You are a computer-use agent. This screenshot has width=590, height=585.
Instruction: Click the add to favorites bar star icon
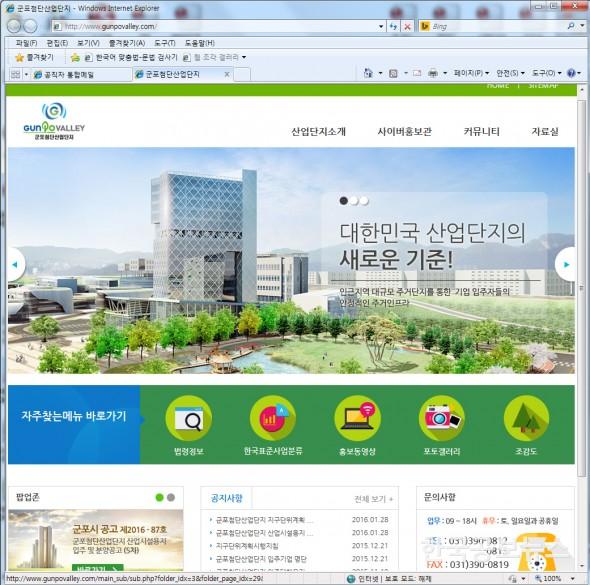[x=75, y=58]
